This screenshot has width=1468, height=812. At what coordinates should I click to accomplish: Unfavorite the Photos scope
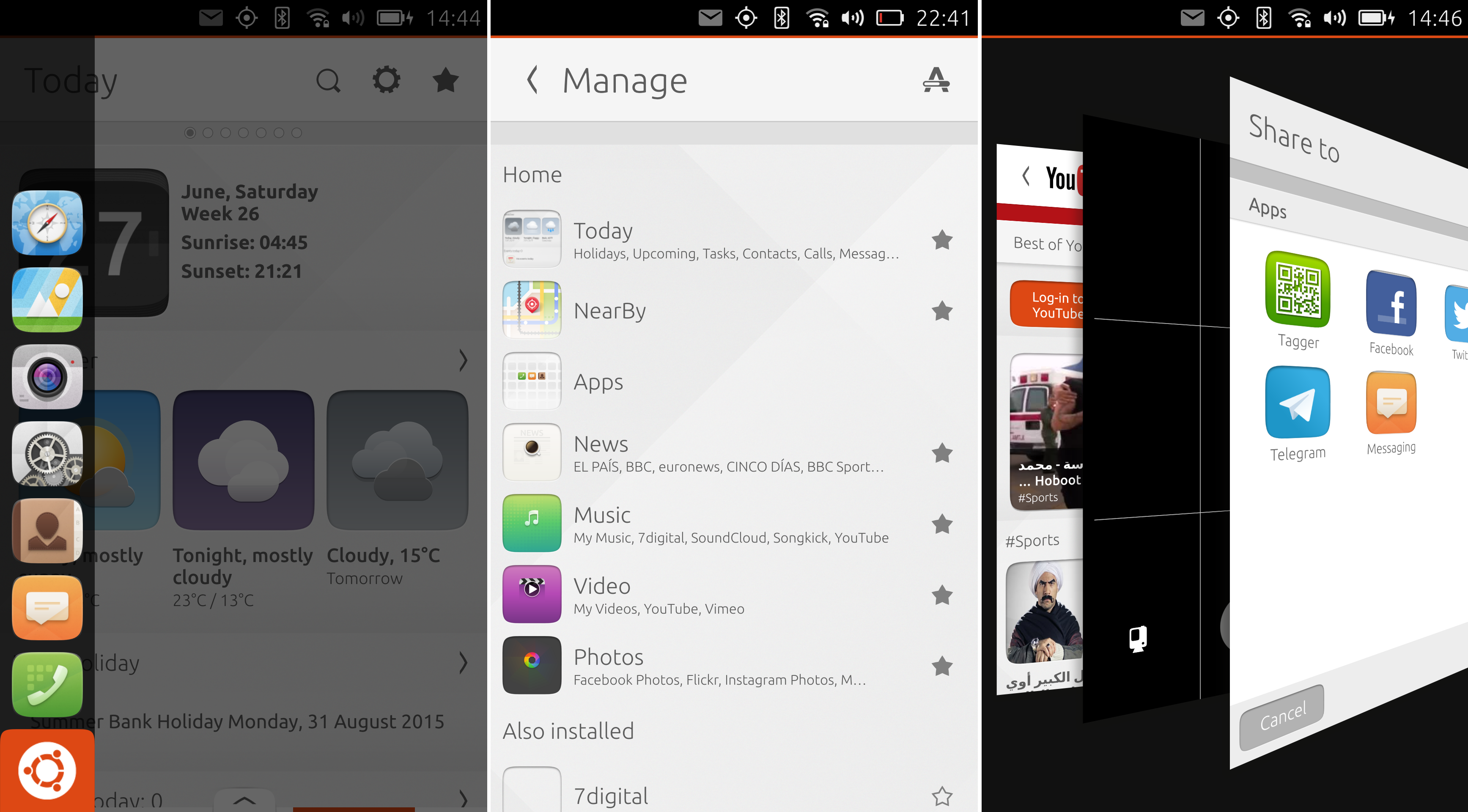(942, 666)
